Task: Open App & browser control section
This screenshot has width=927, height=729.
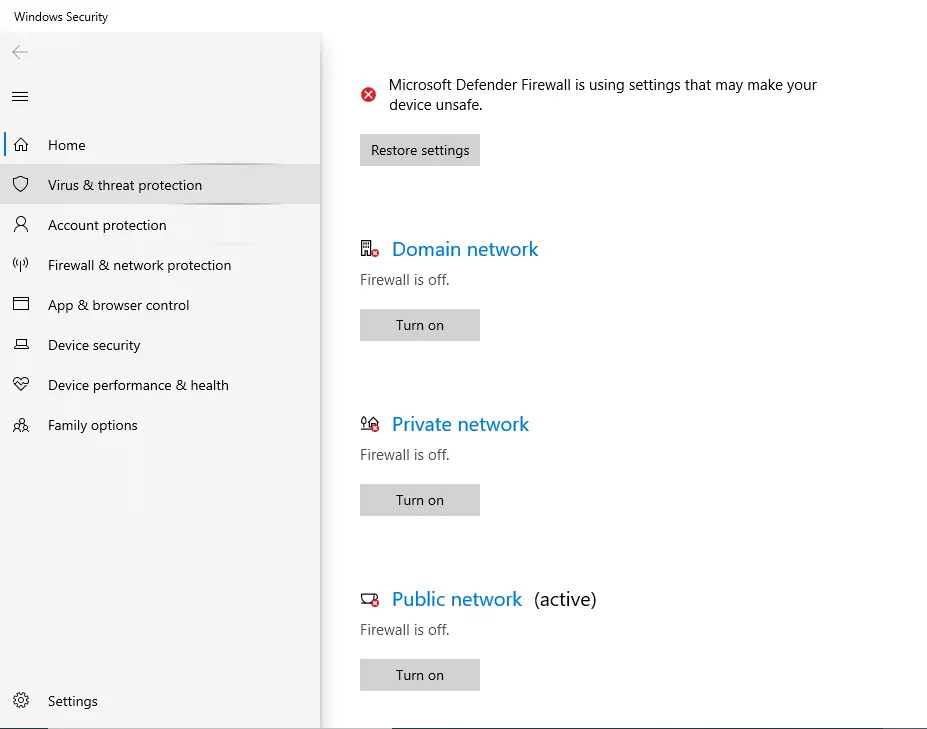Action: 160,305
